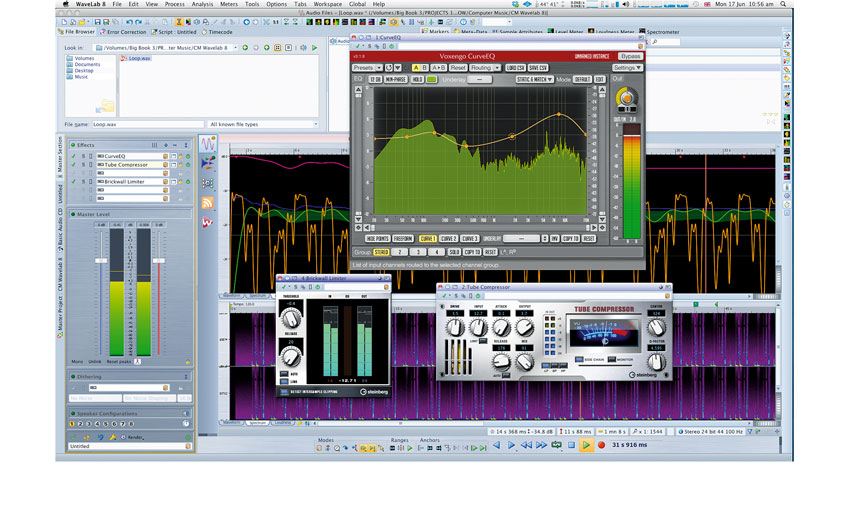Image resolution: width=850 pixels, height=505 pixels.
Task: Click the volume icon in macOS menu bar
Action: 626,4
